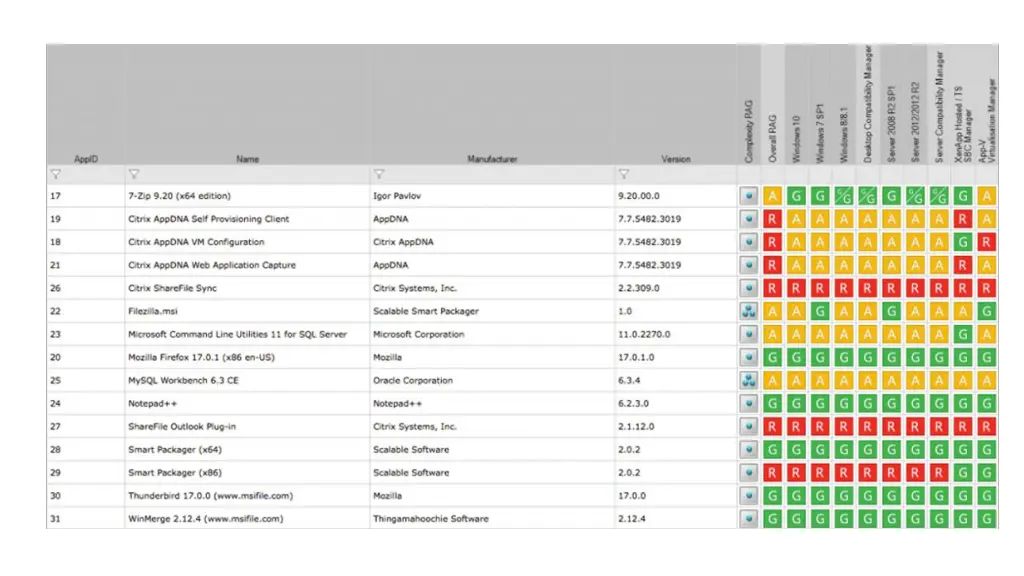Select Windows 10 green cell for 7-Zip 9.20
Image resolution: width=1024 pixels, height=576 pixels.
pyautogui.click(x=796, y=196)
